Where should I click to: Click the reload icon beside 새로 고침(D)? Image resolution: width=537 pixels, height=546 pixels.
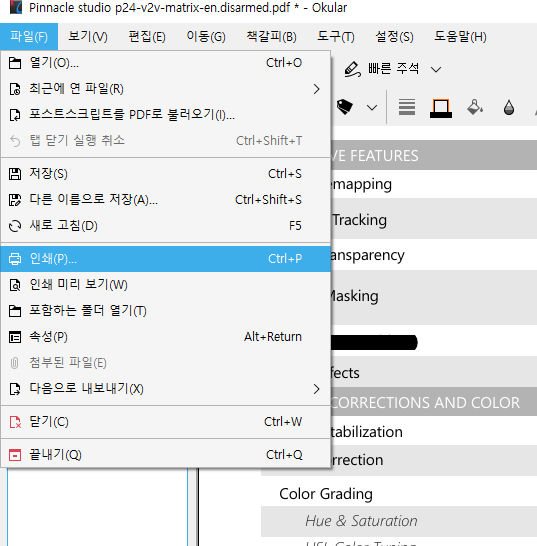pos(15,226)
